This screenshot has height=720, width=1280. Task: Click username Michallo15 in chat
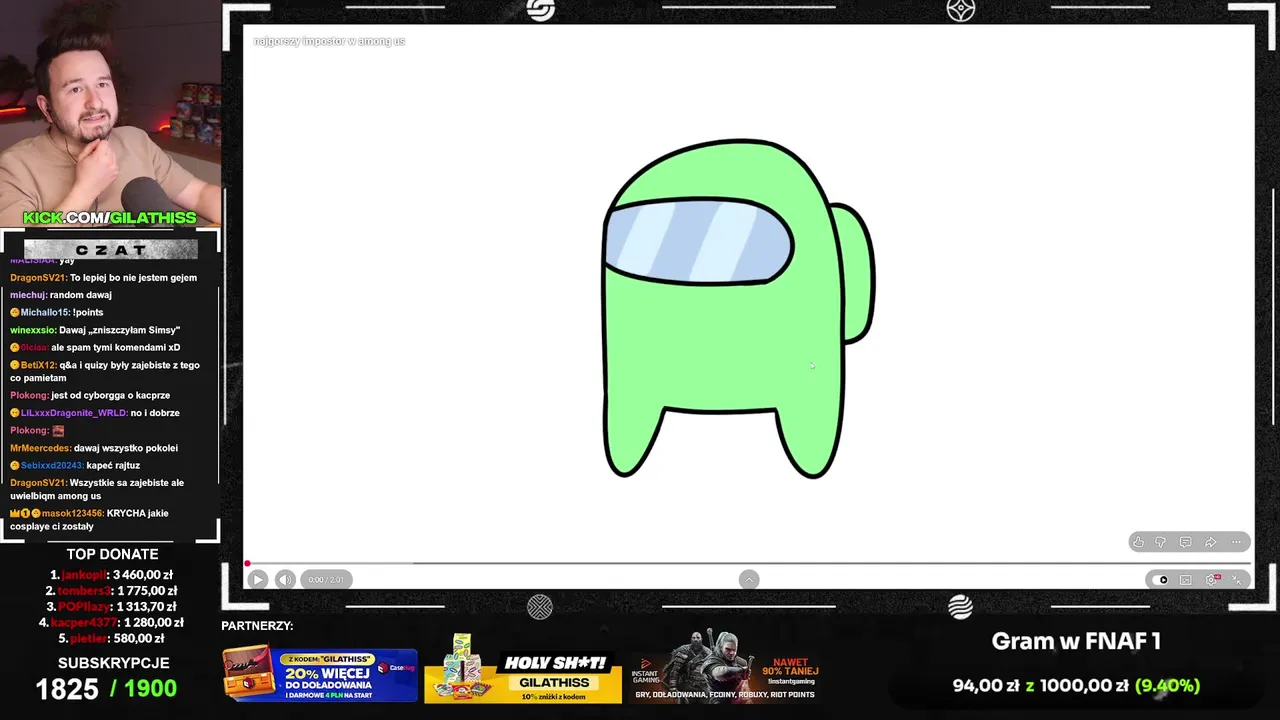47,313
